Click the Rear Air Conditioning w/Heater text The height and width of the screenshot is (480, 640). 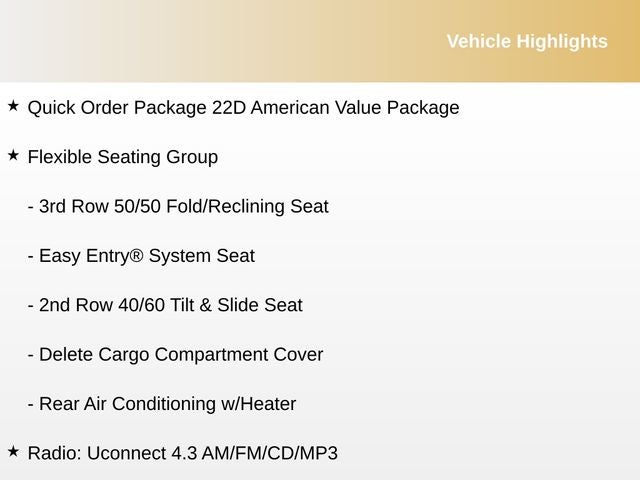pyautogui.click(x=167, y=404)
